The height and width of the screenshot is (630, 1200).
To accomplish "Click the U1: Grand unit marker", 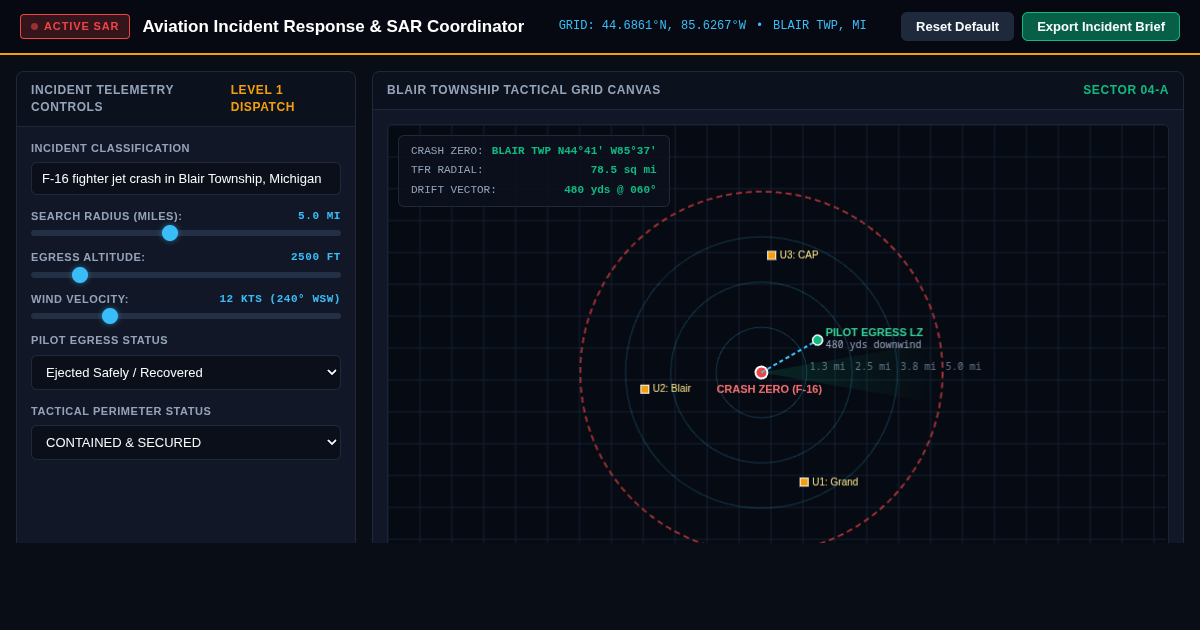I will click(x=804, y=482).
